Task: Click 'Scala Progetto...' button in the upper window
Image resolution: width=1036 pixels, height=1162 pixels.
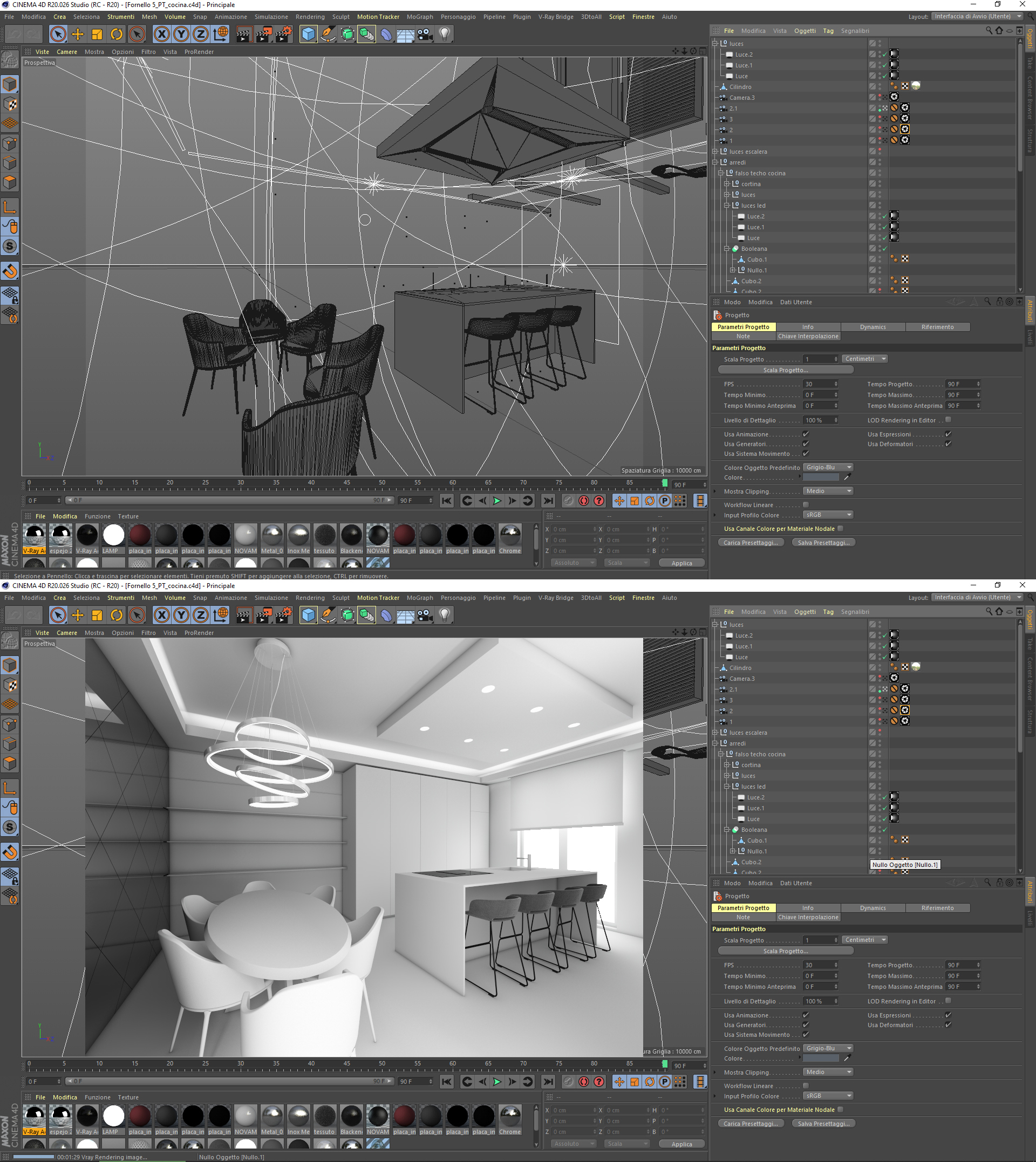Action: click(x=786, y=370)
